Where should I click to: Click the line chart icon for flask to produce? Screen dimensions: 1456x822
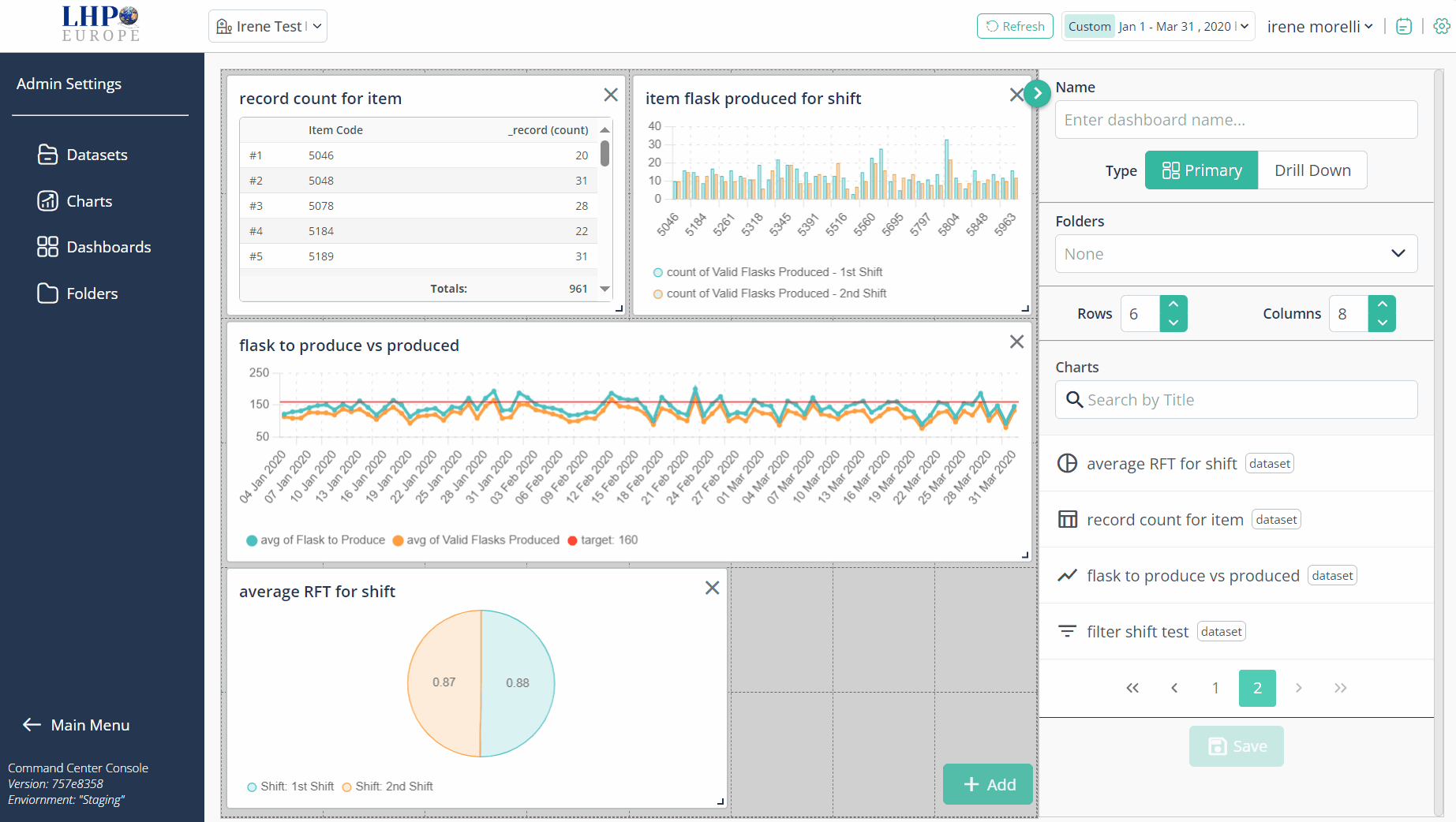coord(1067,575)
